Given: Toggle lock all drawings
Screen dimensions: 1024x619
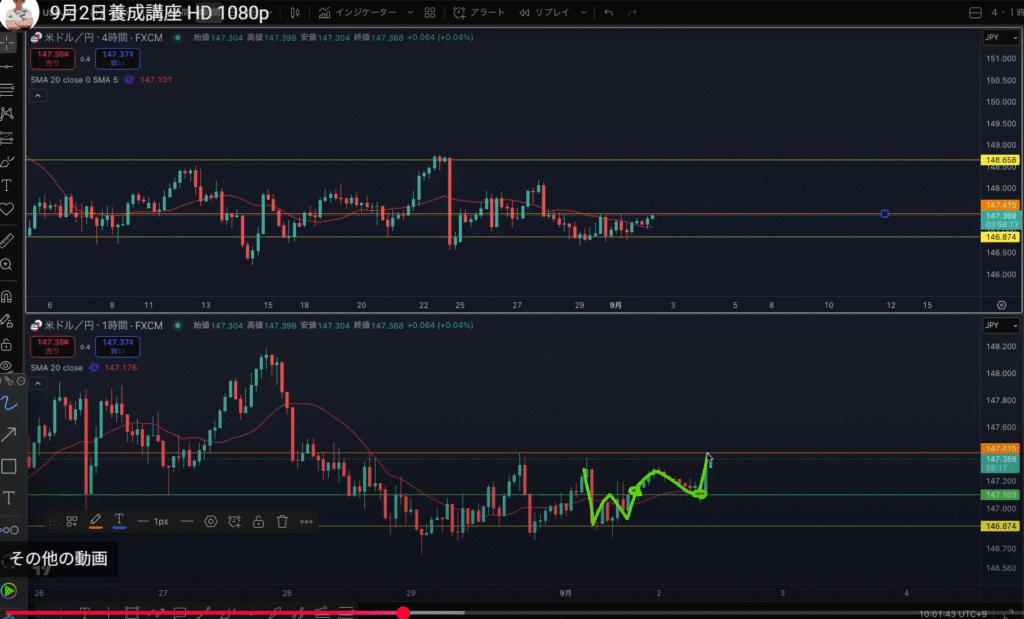Looking at the screenshot, I should click(8, 344).
